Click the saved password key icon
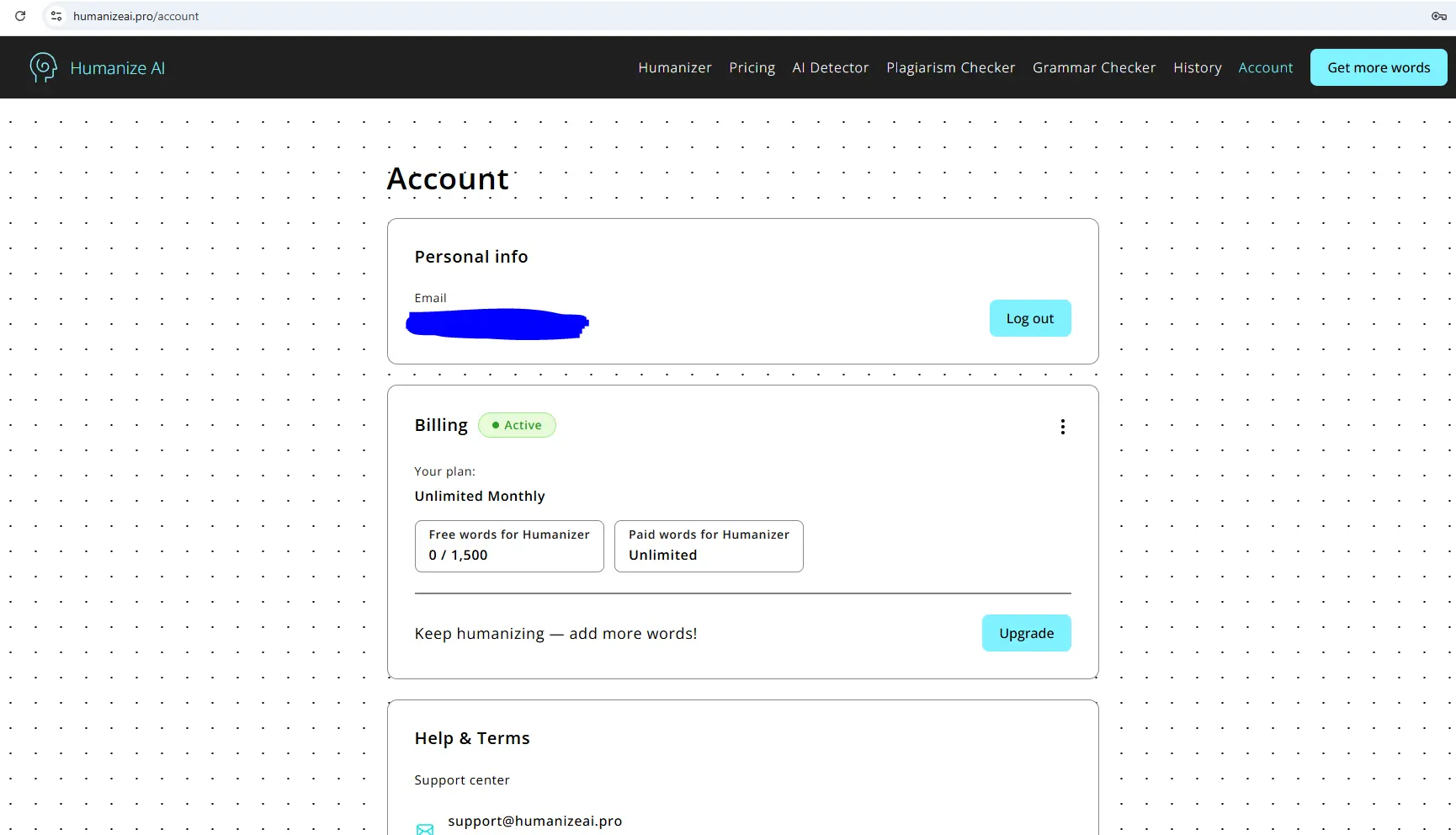 [x=1438, y=16]
